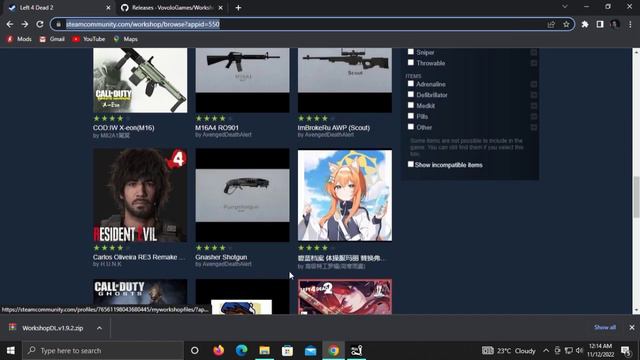Check the Medkit filter
640x360 pixels.
coord(411,105)
